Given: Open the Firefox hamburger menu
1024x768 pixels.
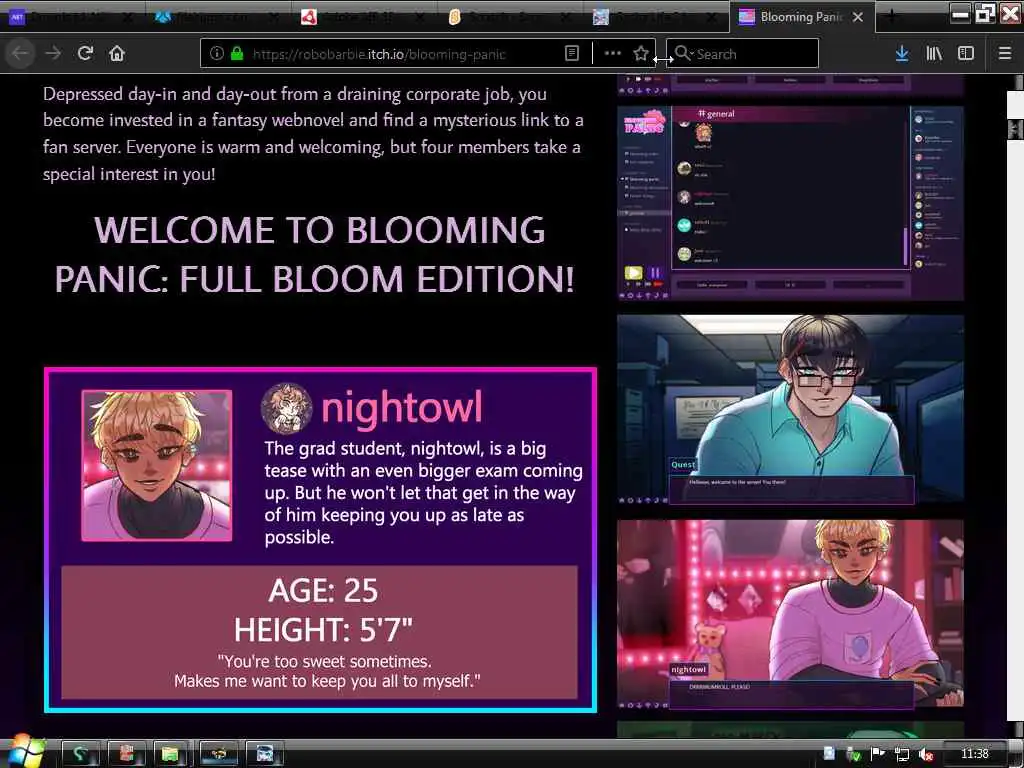Looking at the screenshot, I should click(x=1005, y=54).
